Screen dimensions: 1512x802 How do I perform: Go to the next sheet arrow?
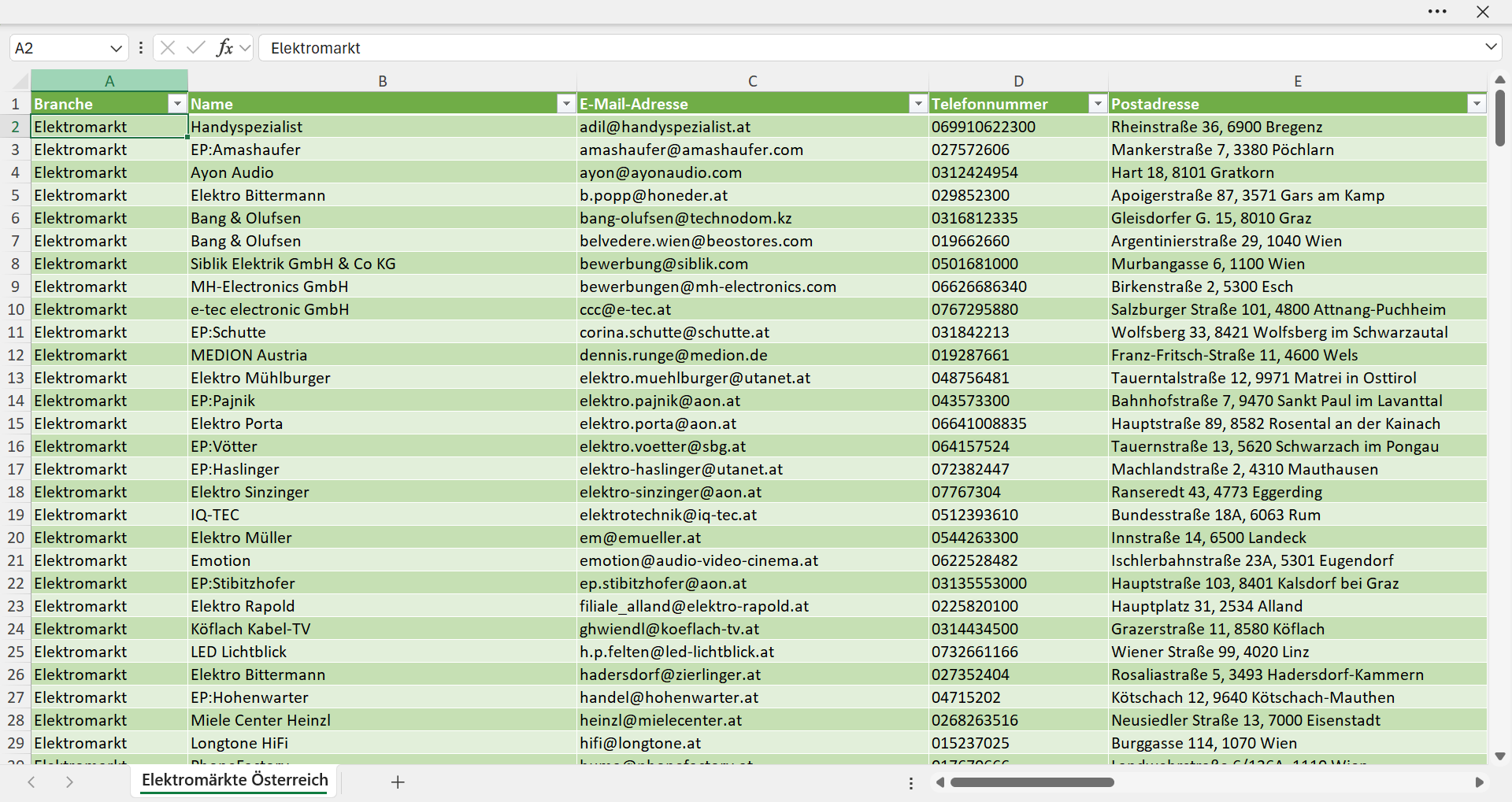(x=69, y=782)
